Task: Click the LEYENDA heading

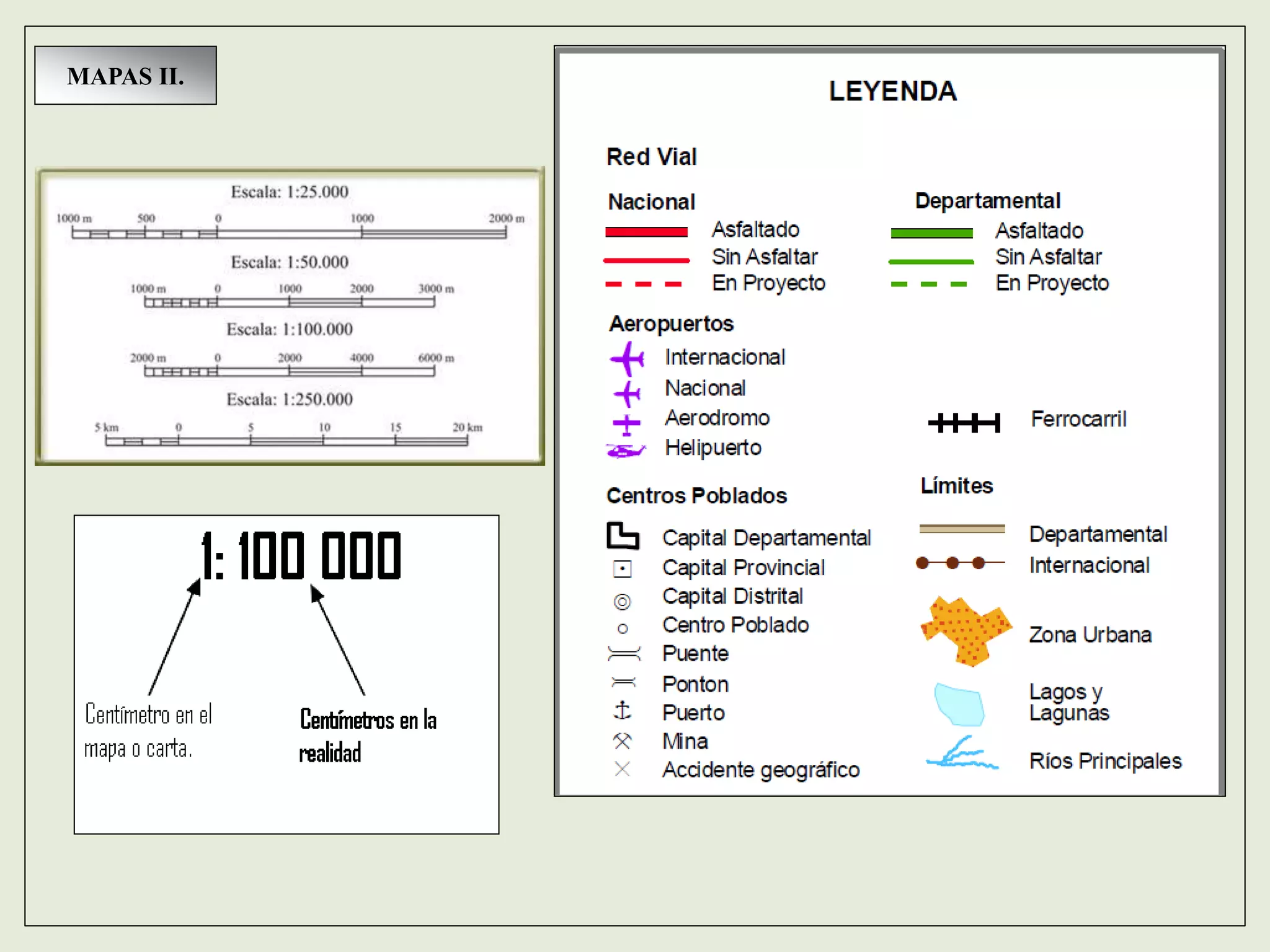Action: [893, 91]
